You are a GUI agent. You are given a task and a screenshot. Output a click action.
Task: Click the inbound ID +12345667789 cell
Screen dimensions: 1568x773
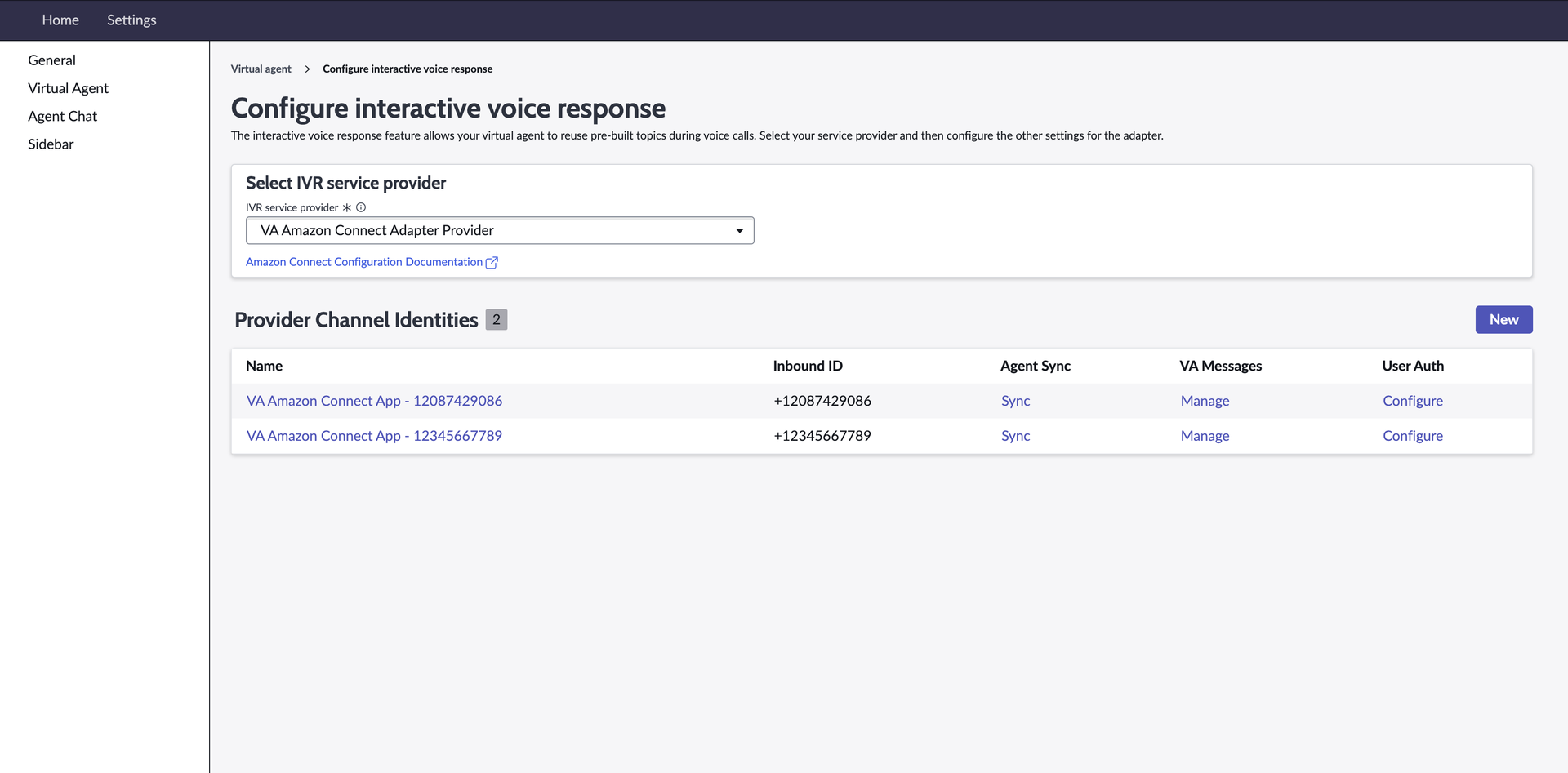pos(822,436)
